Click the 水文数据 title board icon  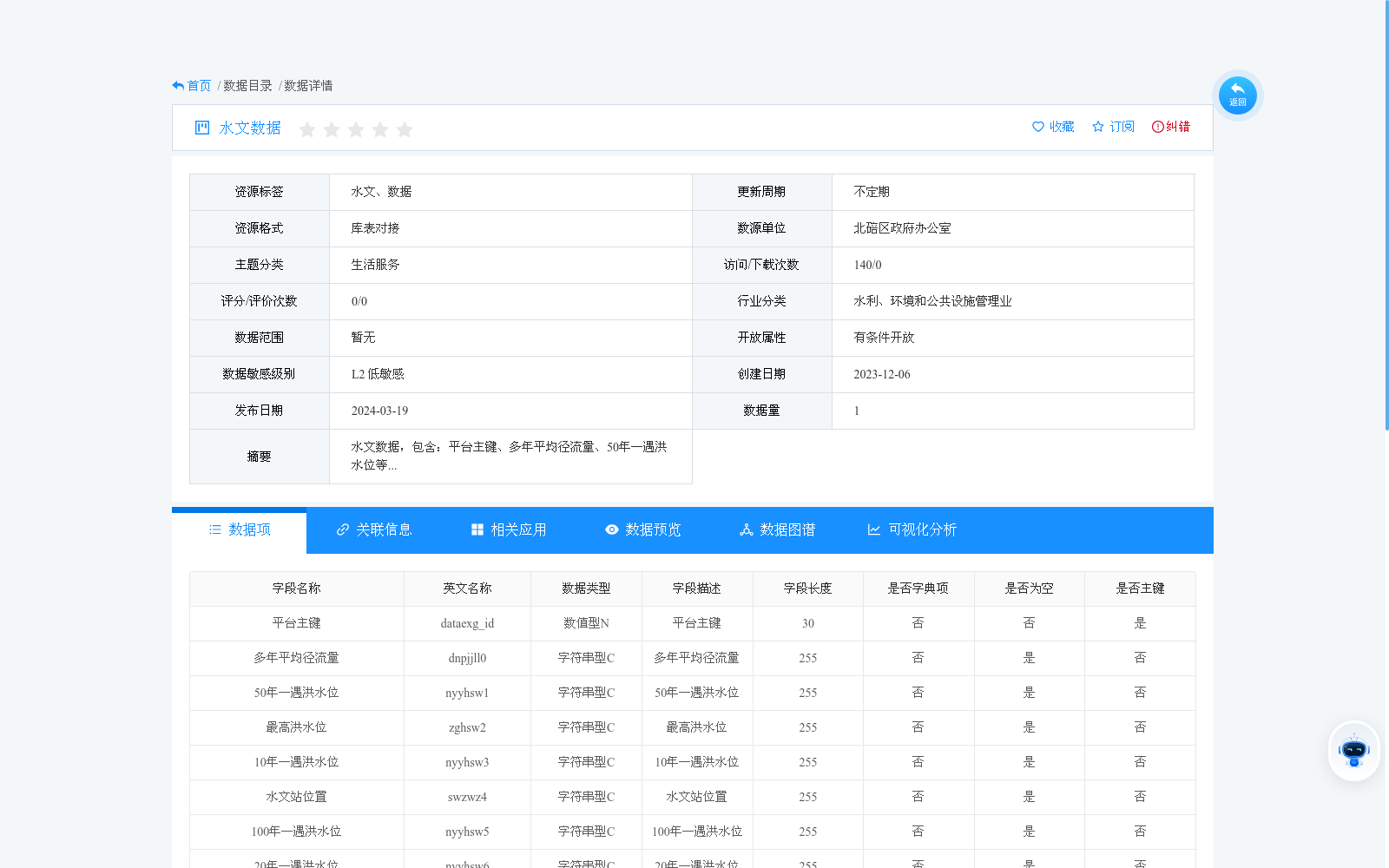202,128
